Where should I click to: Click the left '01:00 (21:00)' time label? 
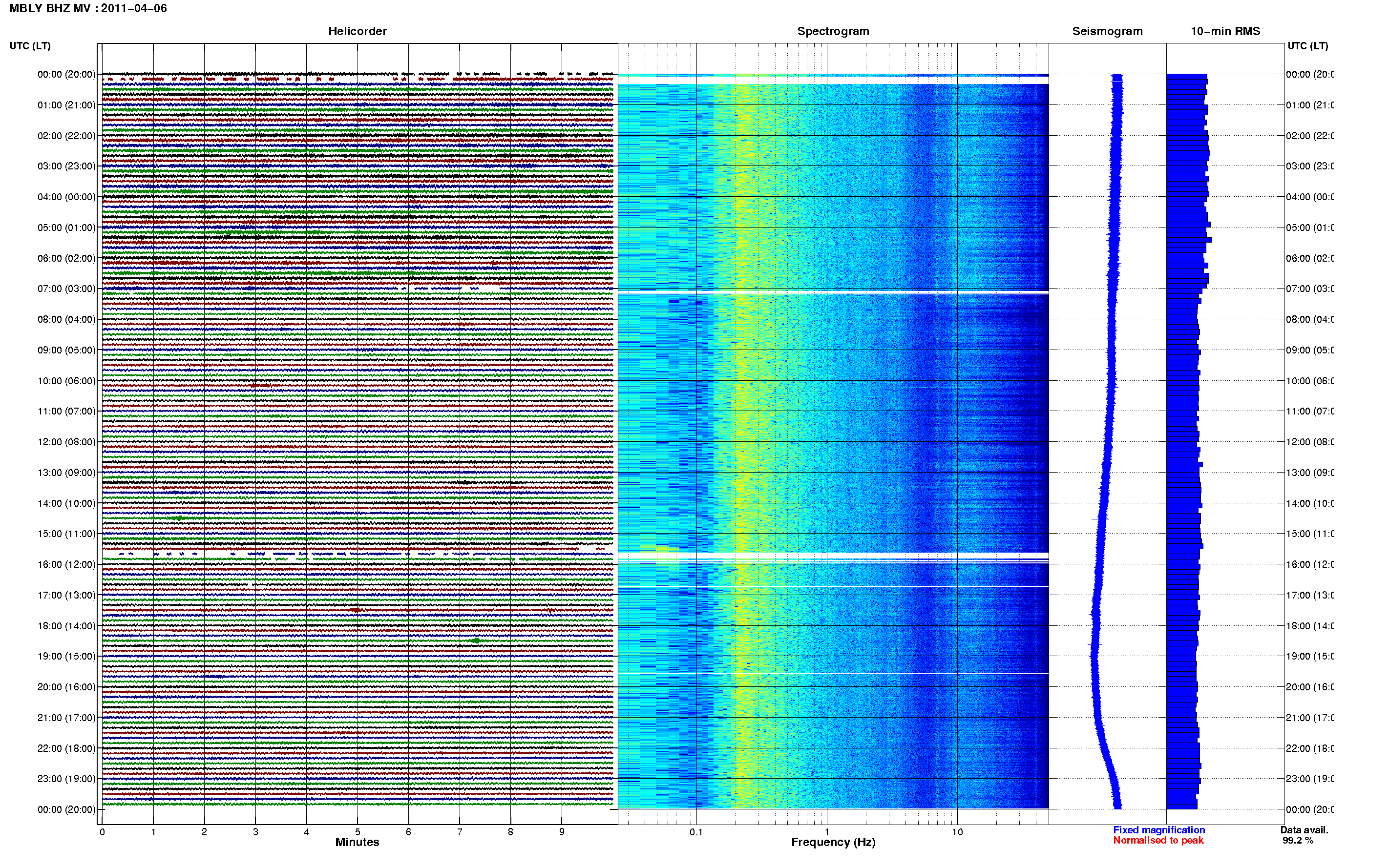tap(66, 105)
